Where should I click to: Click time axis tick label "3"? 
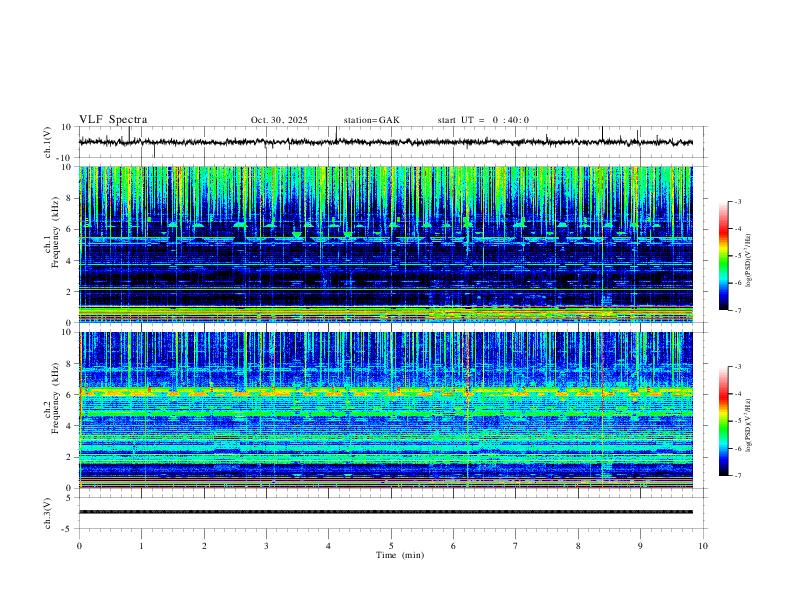coord(267,546)
